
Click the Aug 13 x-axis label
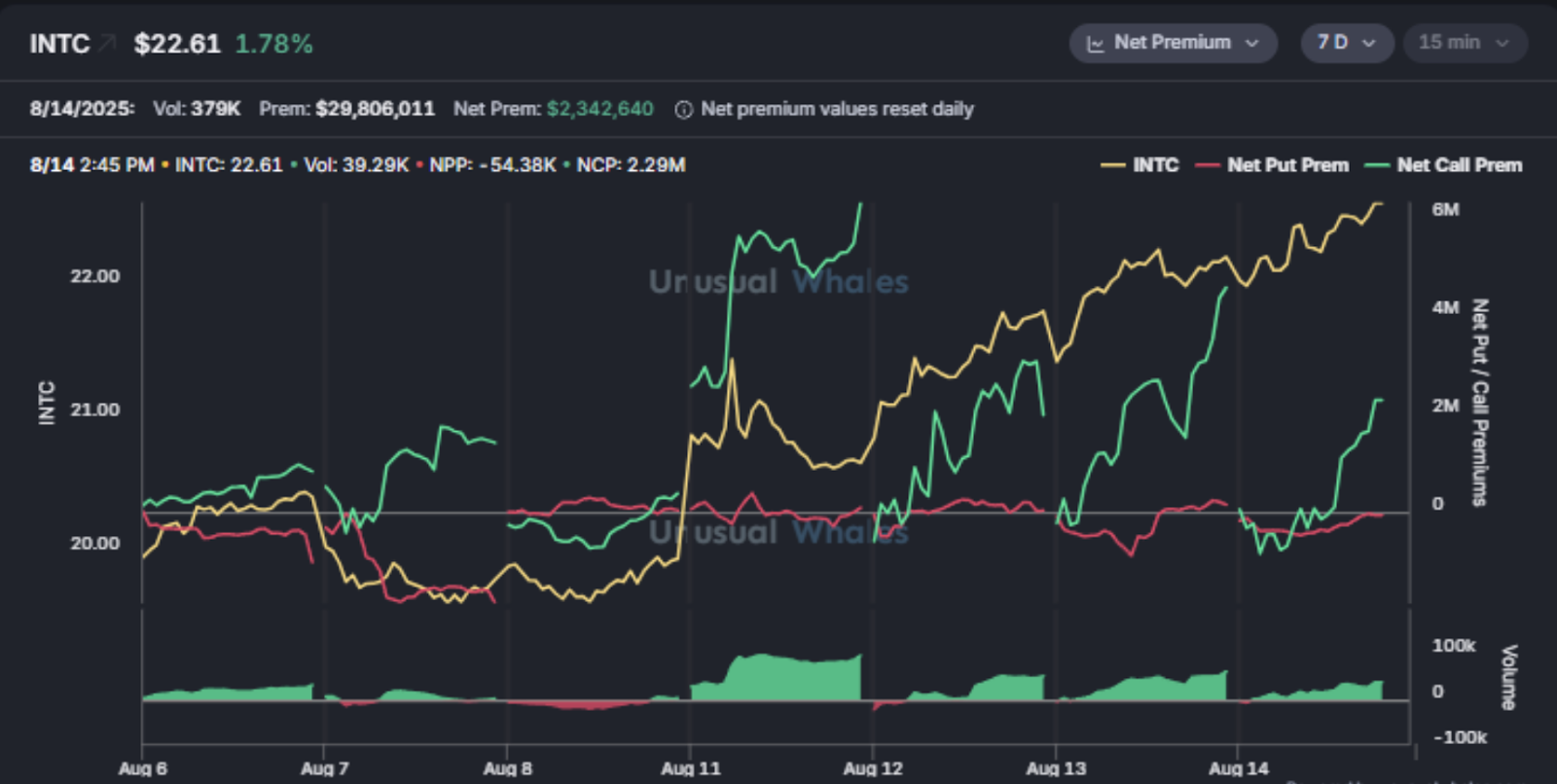pyautogui.click(x=1056, y=768)
